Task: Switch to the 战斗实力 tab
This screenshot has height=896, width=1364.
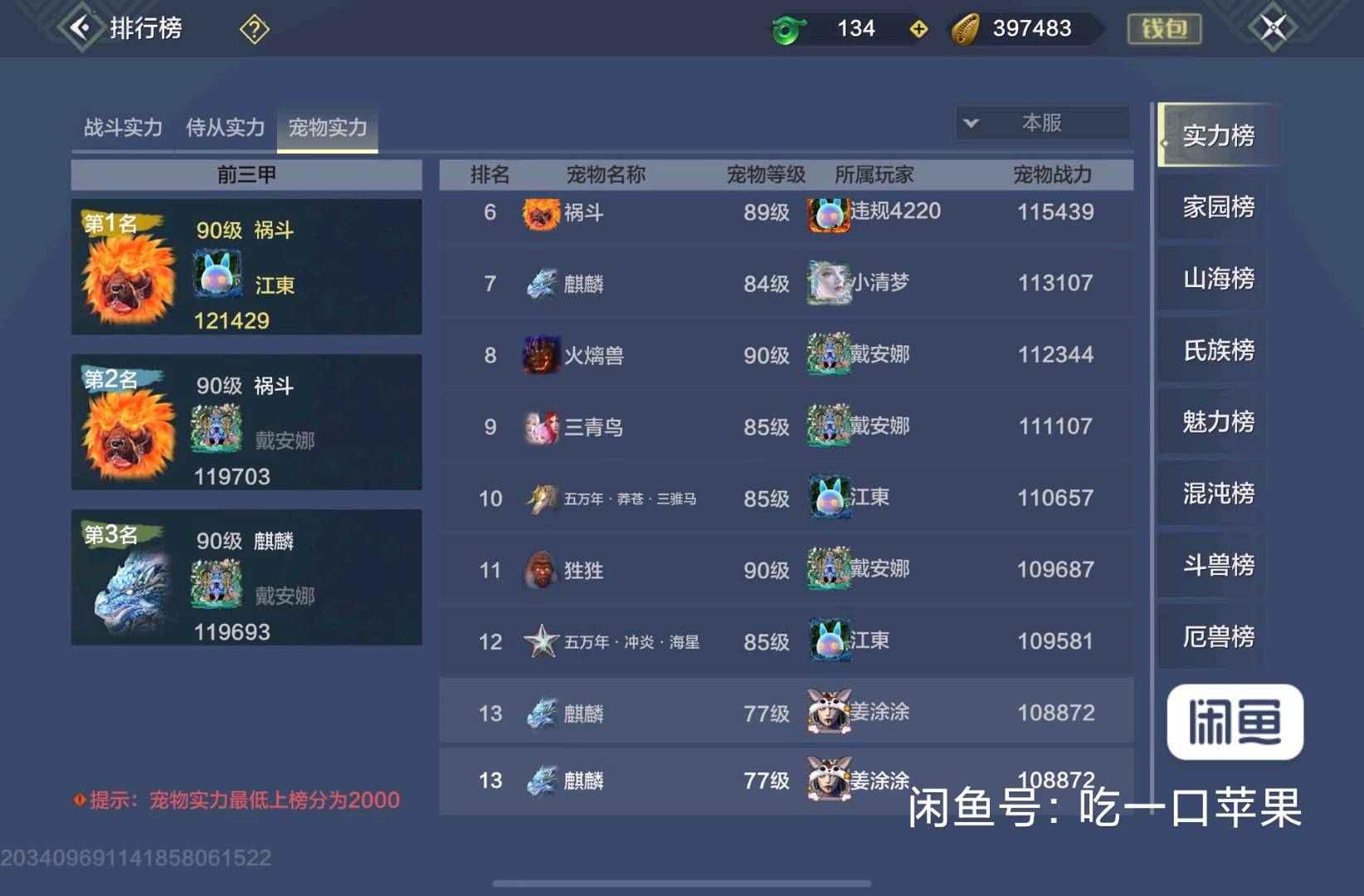Action: click(123, 128)
